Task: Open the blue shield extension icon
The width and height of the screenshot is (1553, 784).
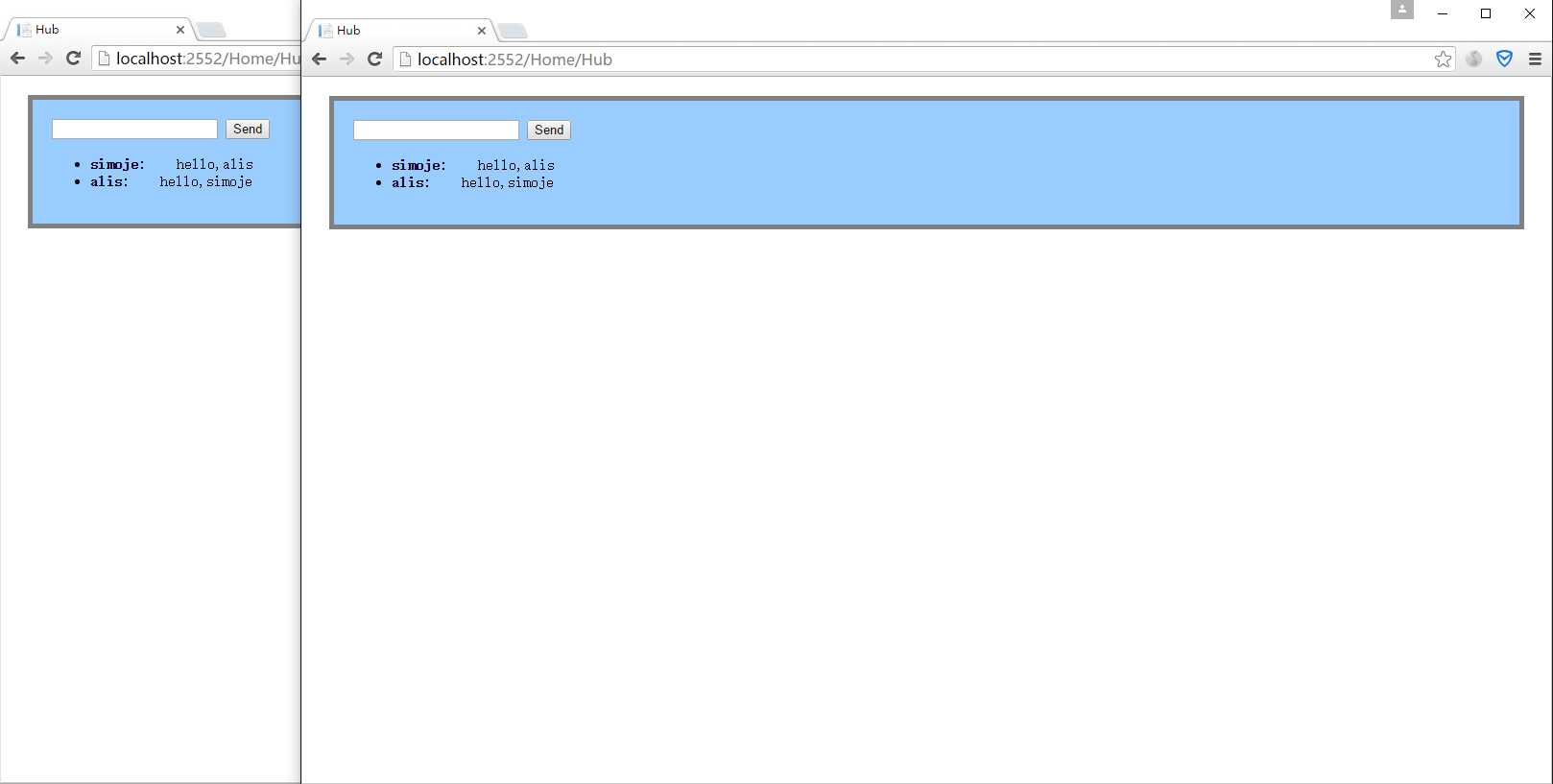Action: [1504, 59]
